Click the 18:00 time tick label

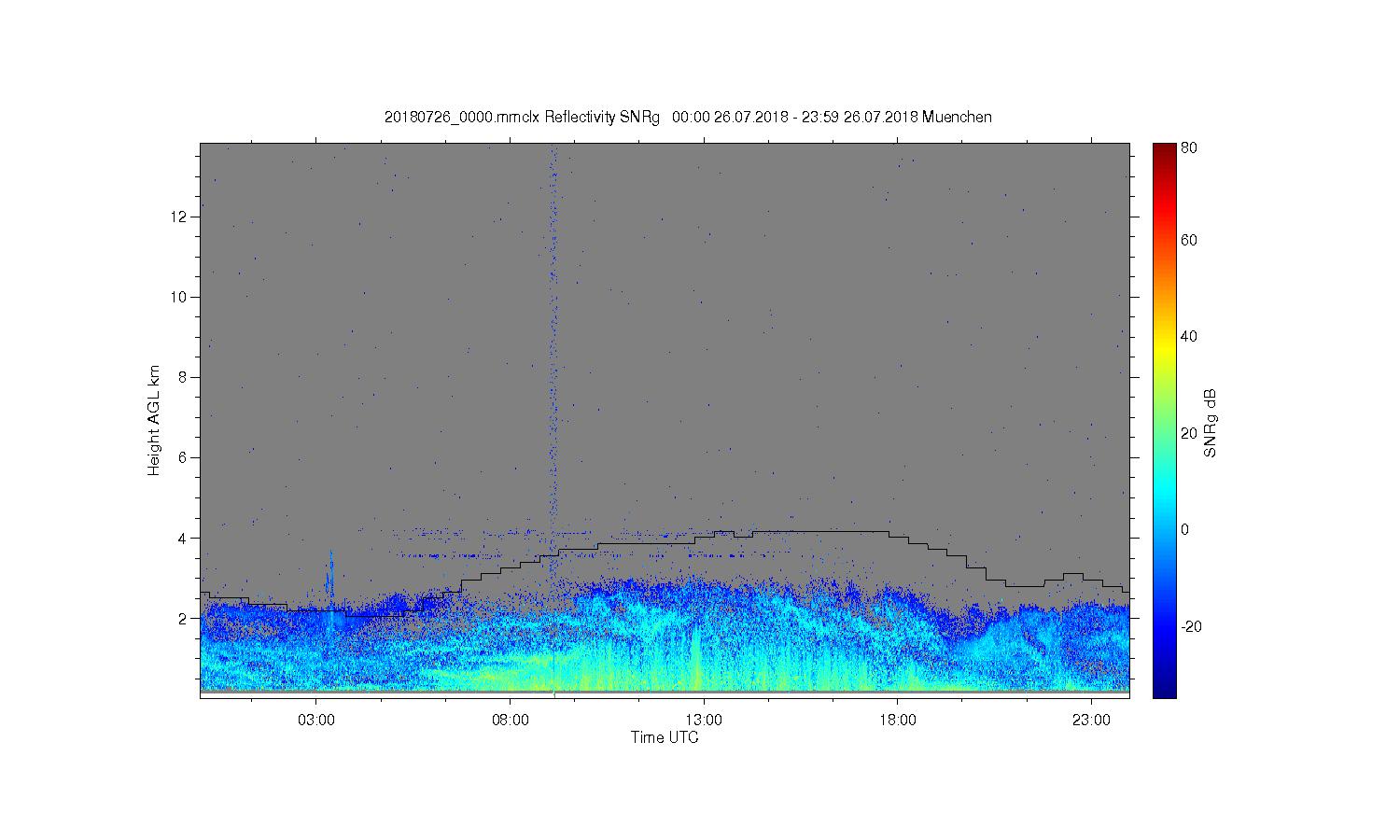(x=897, y=721)
